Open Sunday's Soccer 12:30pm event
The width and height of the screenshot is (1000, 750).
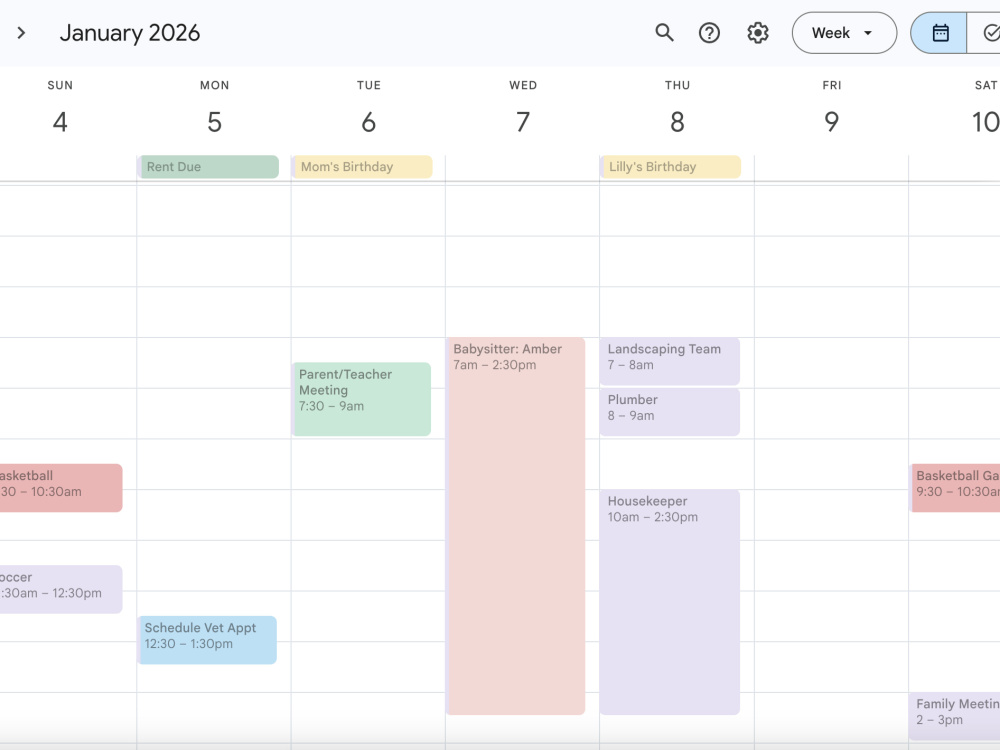click(x=61, y=589)
